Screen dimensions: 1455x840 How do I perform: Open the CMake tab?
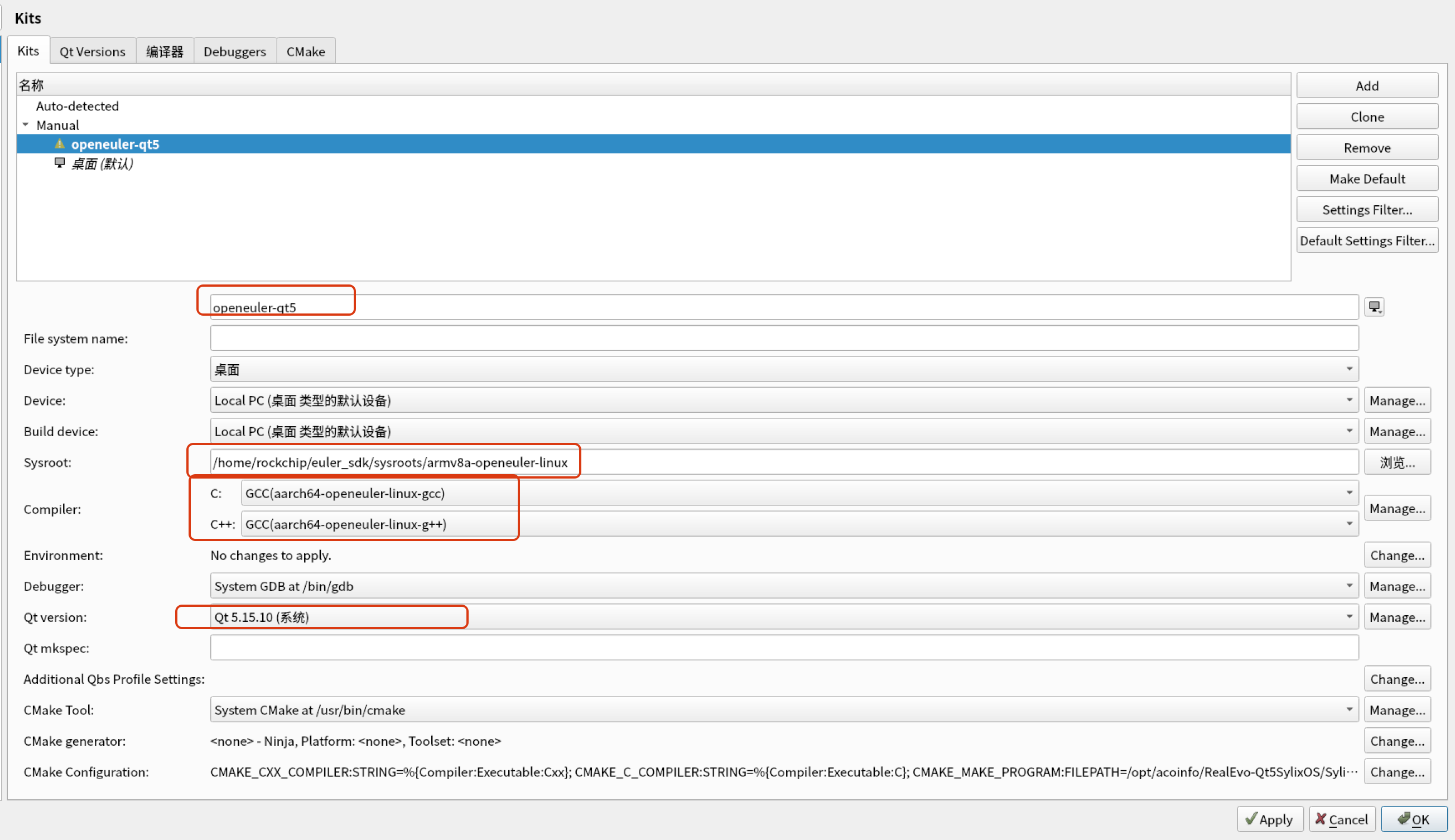pos(306,51)
